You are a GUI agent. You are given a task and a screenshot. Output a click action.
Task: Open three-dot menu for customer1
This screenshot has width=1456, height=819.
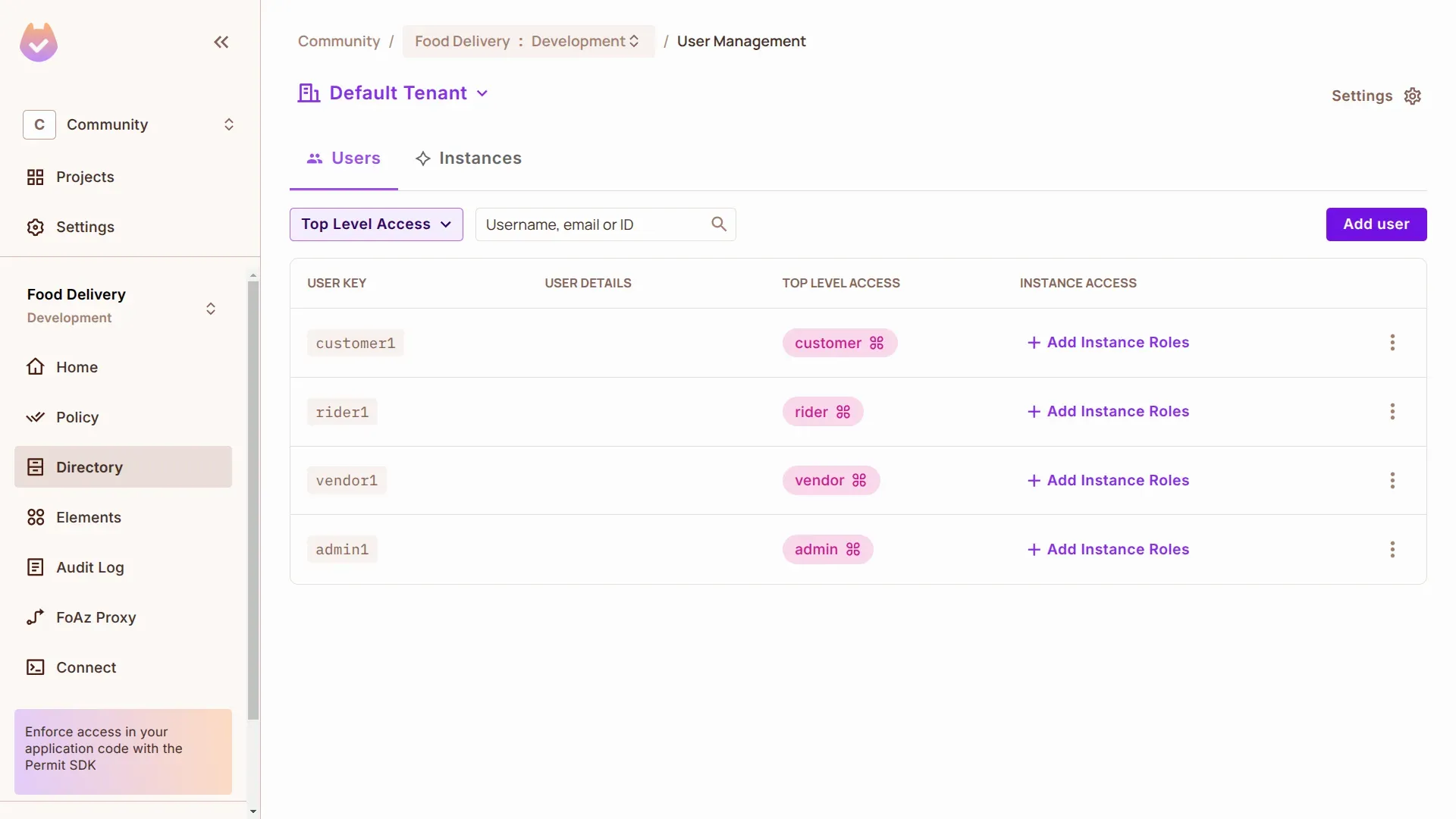coord(1392,343)
